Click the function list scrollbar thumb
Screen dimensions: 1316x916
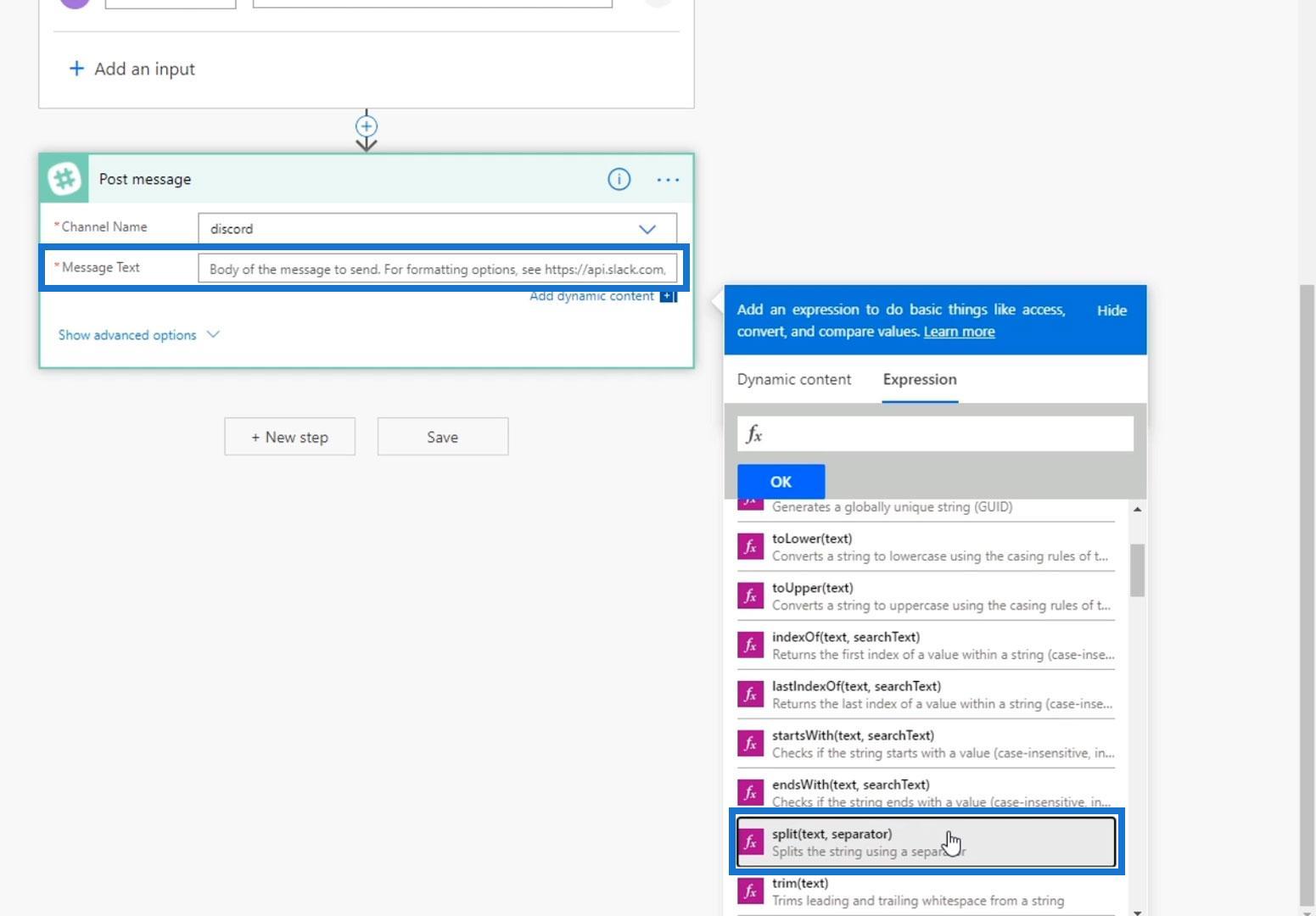point(1137,570)
